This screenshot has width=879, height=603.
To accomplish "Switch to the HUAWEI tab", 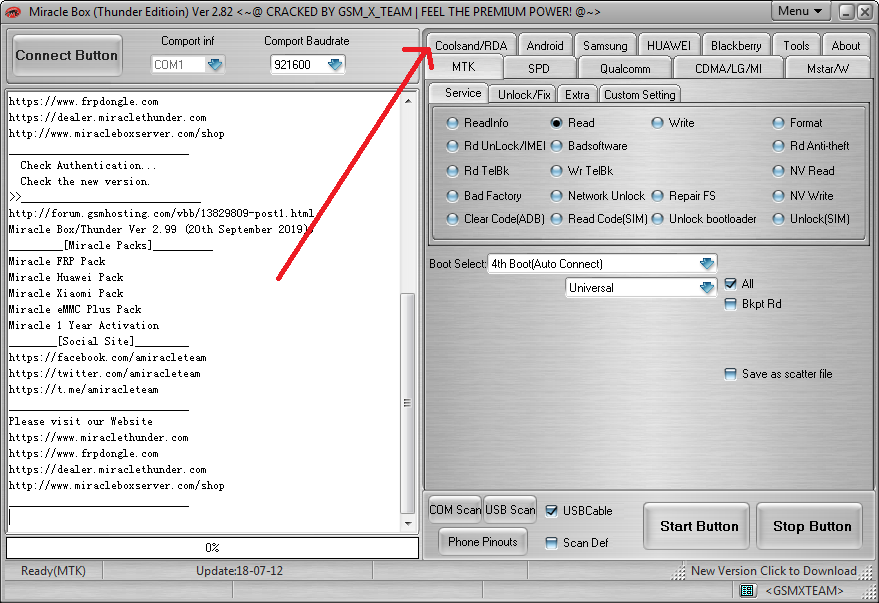I will tap(669, 45).
